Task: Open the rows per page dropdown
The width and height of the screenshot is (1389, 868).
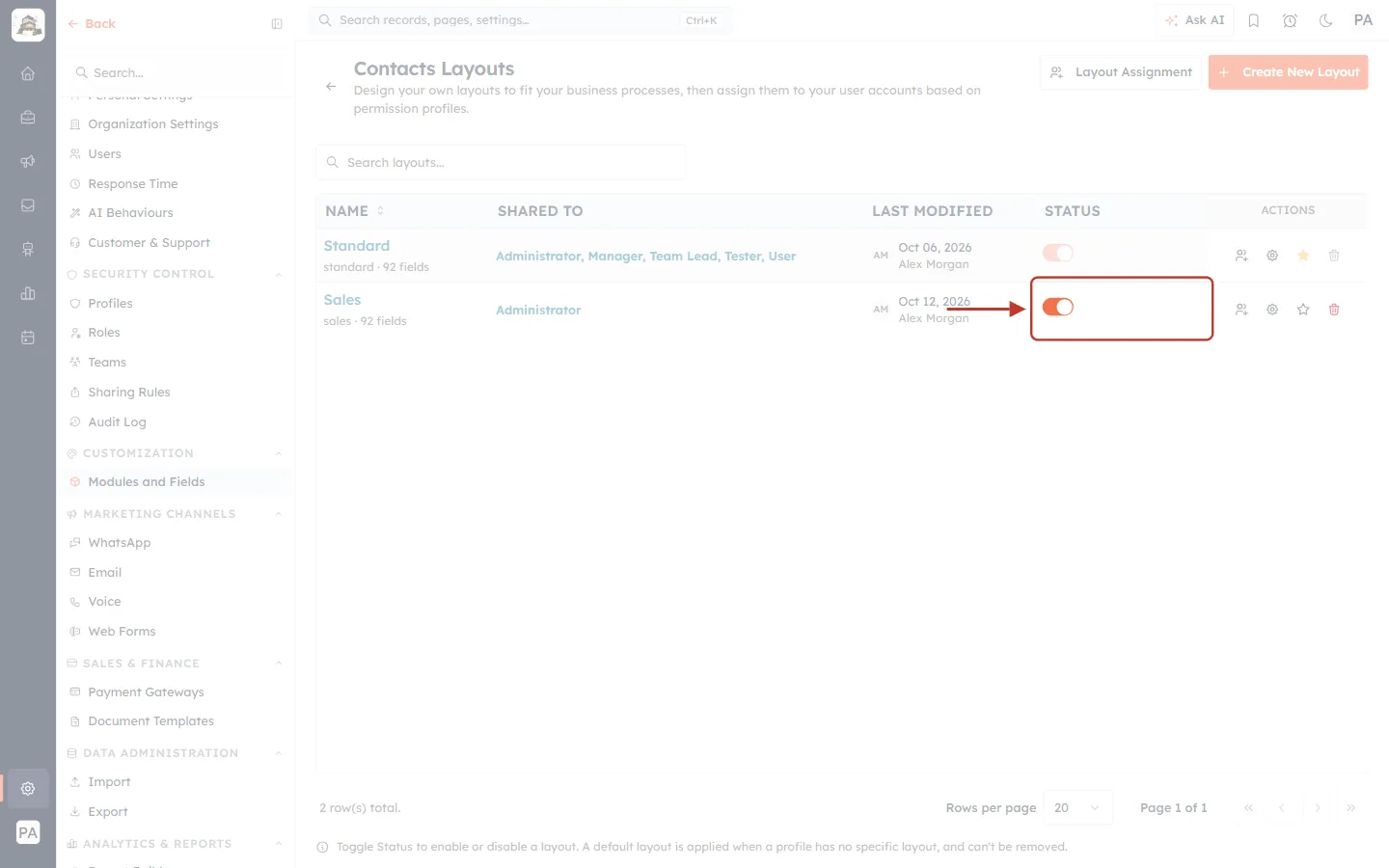Action: click(x=1077, y=808)
